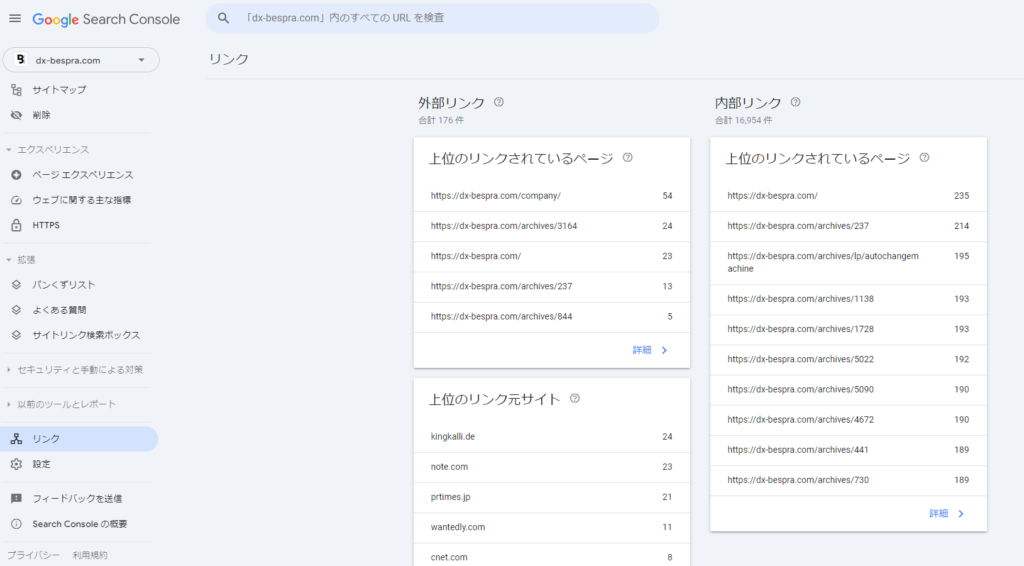Image resolution: width=1024 pixels, height=566 pixels.
Task: Open 設定 menu item
Action: click(79, 464)
